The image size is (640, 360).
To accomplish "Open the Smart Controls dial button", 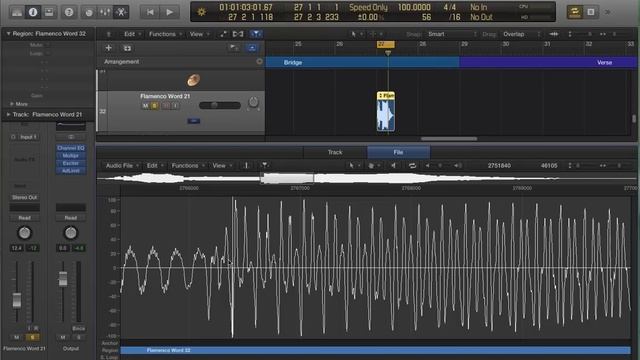I will (89, 12).
